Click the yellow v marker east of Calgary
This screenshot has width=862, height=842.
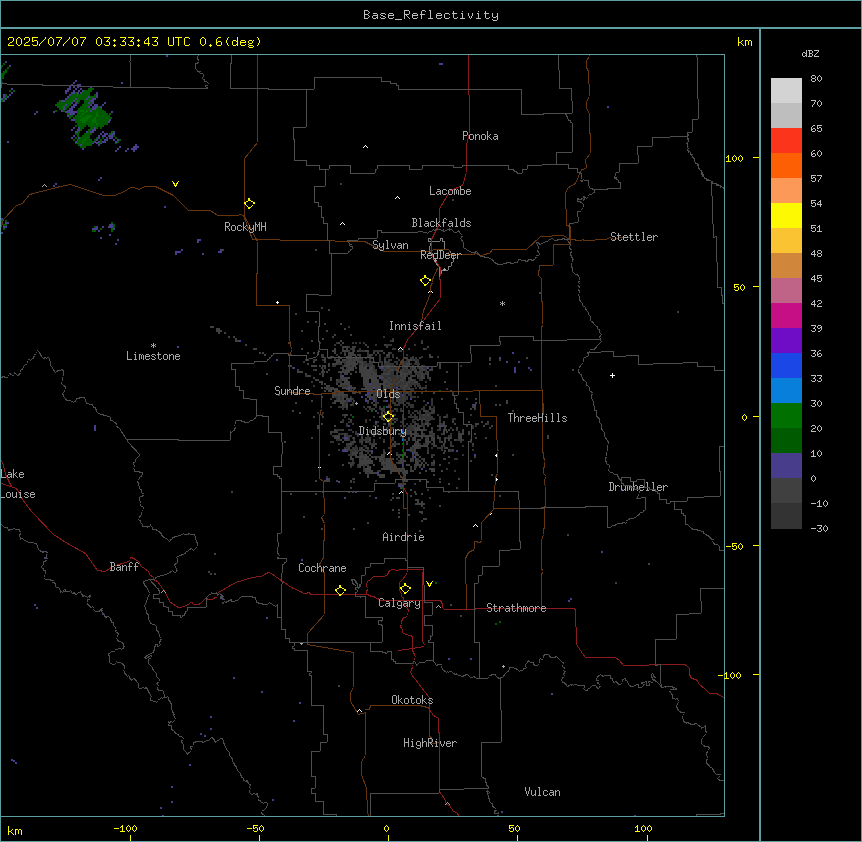point(429,584)
